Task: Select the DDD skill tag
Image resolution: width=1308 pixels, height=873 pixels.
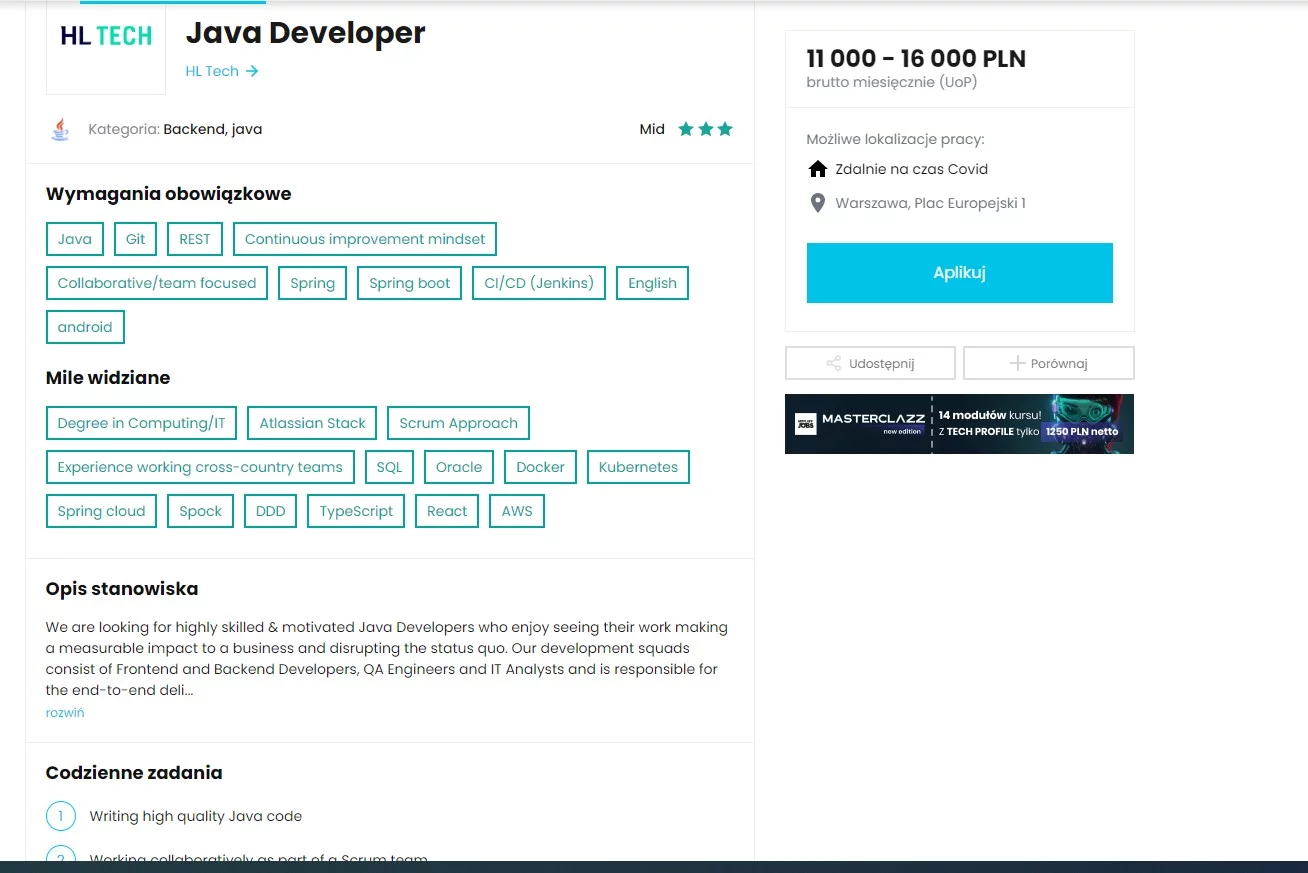Action: (x=271, y=511)
